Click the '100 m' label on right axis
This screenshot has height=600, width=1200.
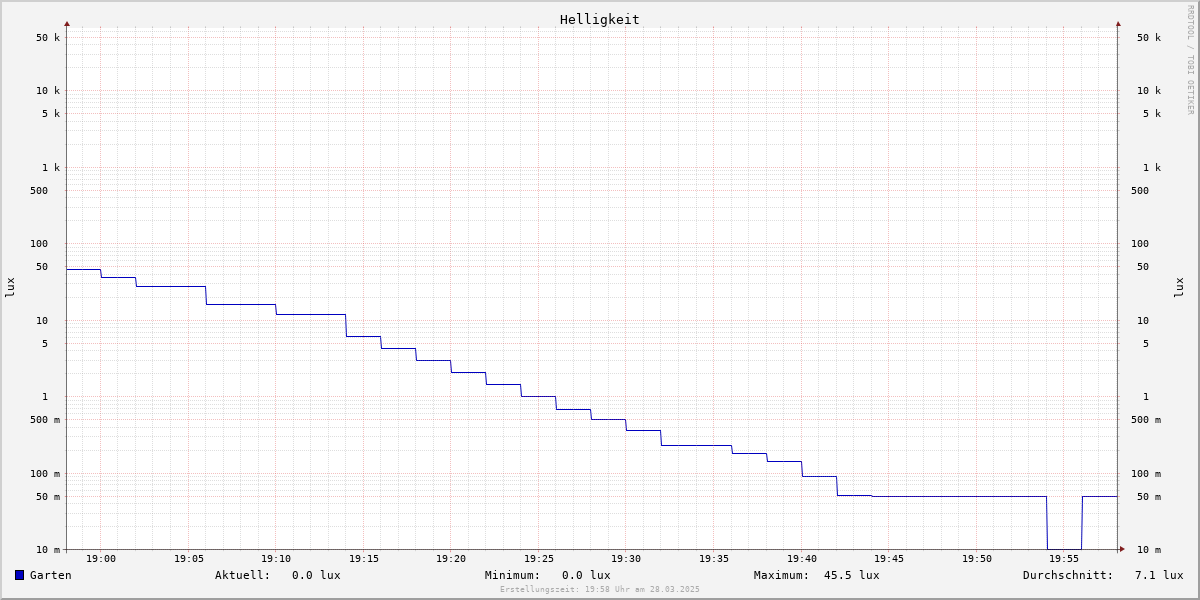click(1146, 474)
